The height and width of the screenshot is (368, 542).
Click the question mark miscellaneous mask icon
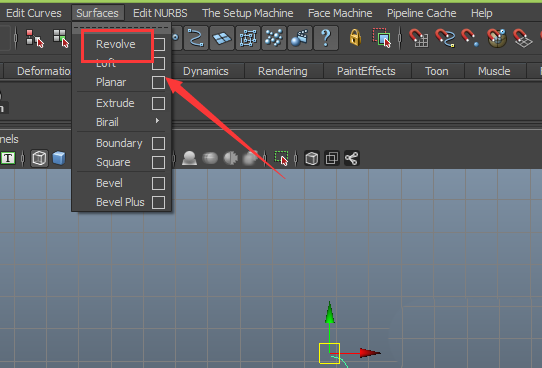[326, 38]
